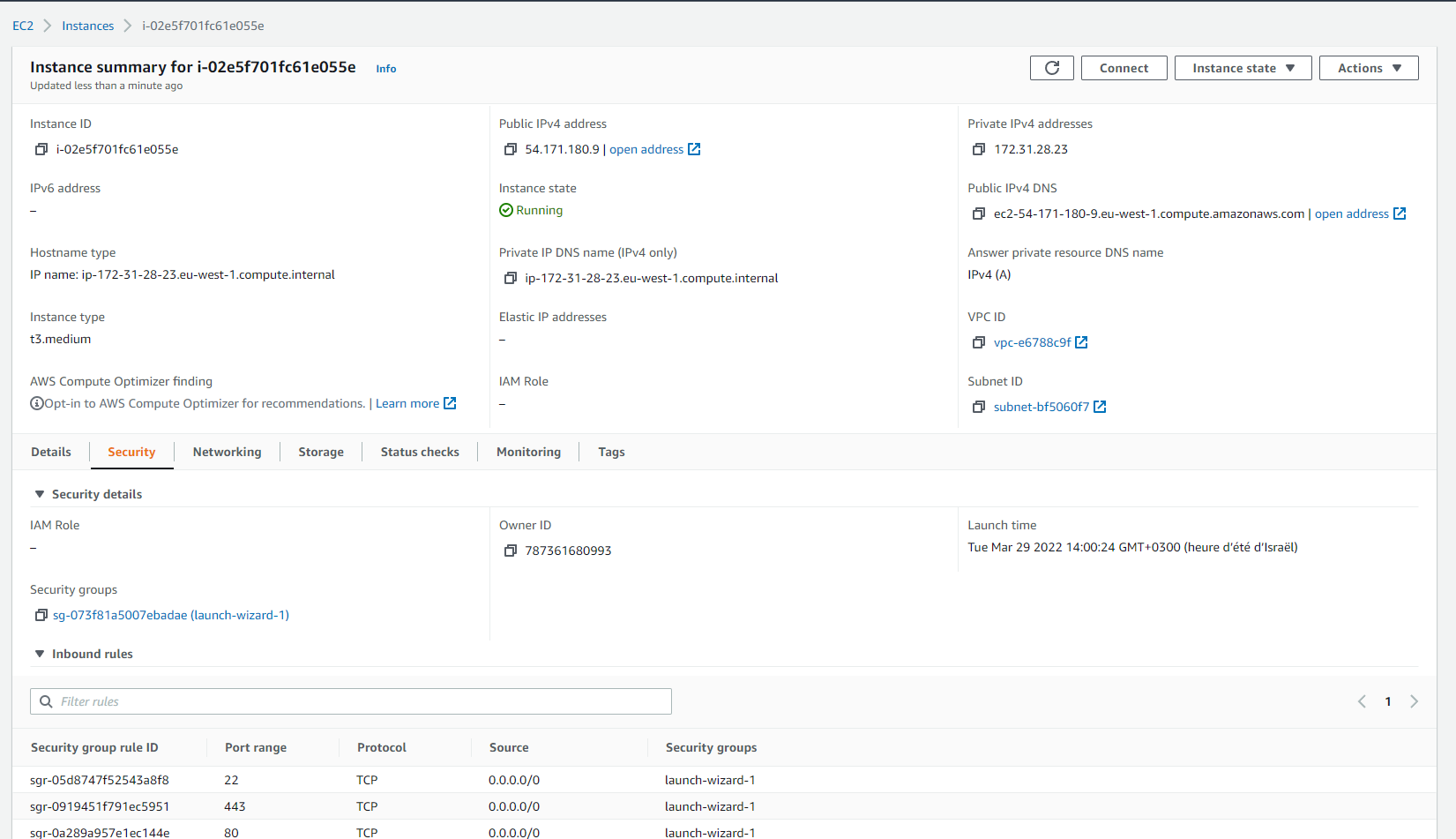This screenshot has height=839, width=1456.
Task: Copy the Instance ID value
Action: [x=41, y=150]
